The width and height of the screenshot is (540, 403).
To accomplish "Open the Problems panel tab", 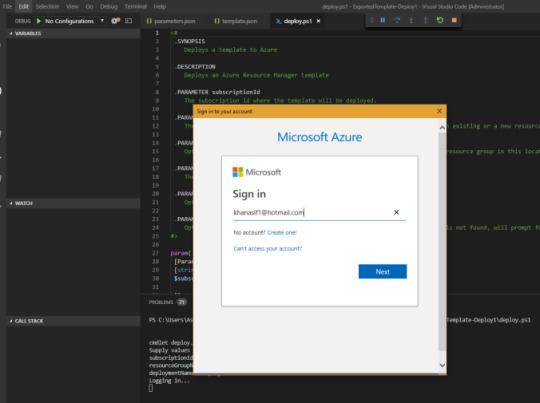I will coord(161,302).
